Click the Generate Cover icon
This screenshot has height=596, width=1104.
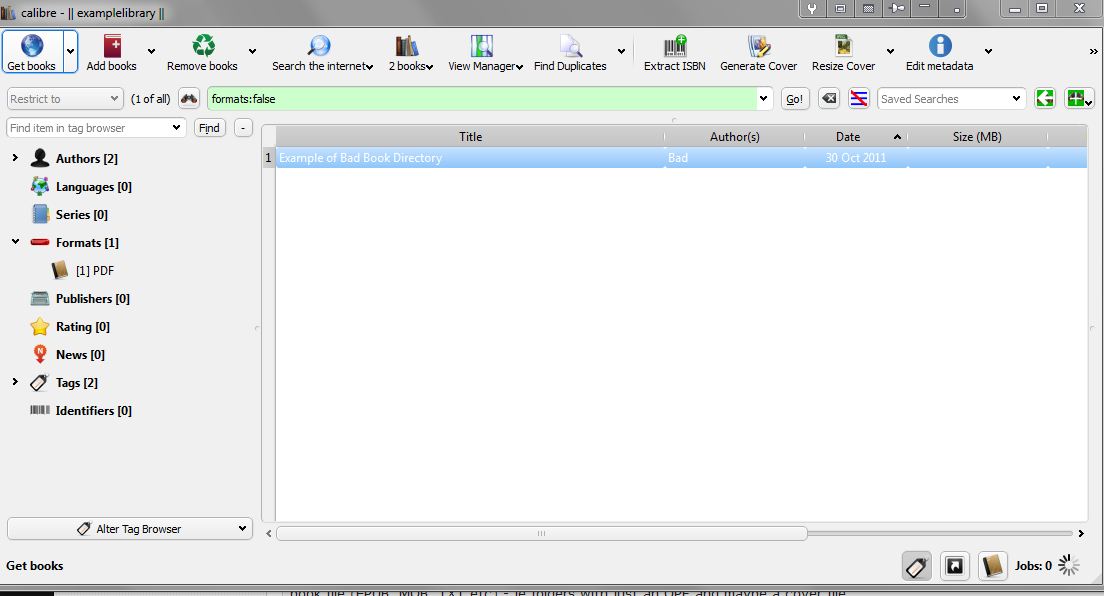point(759,46)
